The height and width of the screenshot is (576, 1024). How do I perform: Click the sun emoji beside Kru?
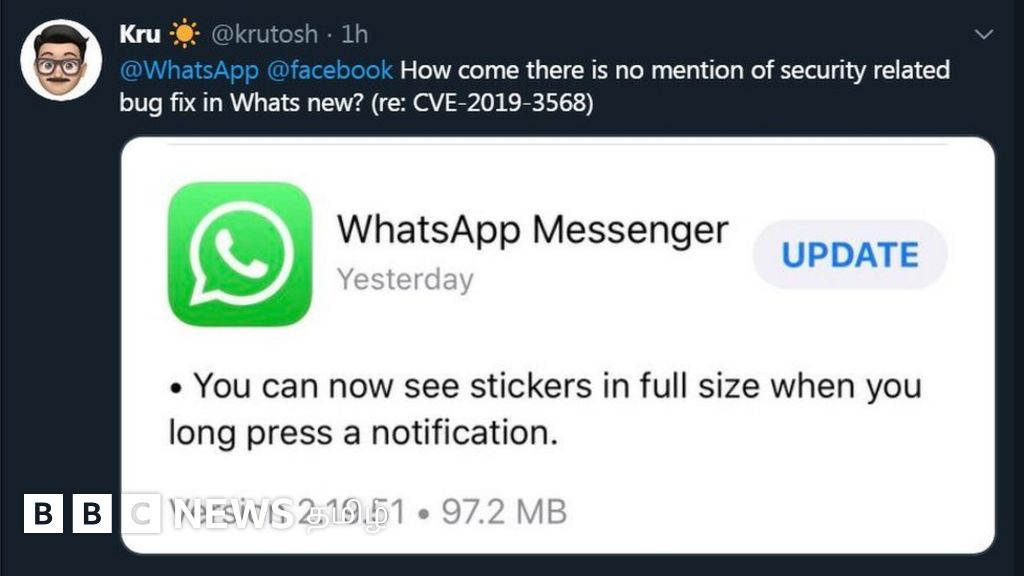click(184, 33)
